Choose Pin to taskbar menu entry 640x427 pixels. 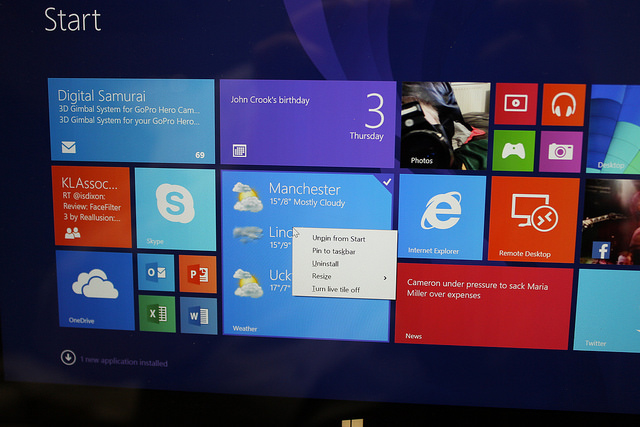pos(333,251)
